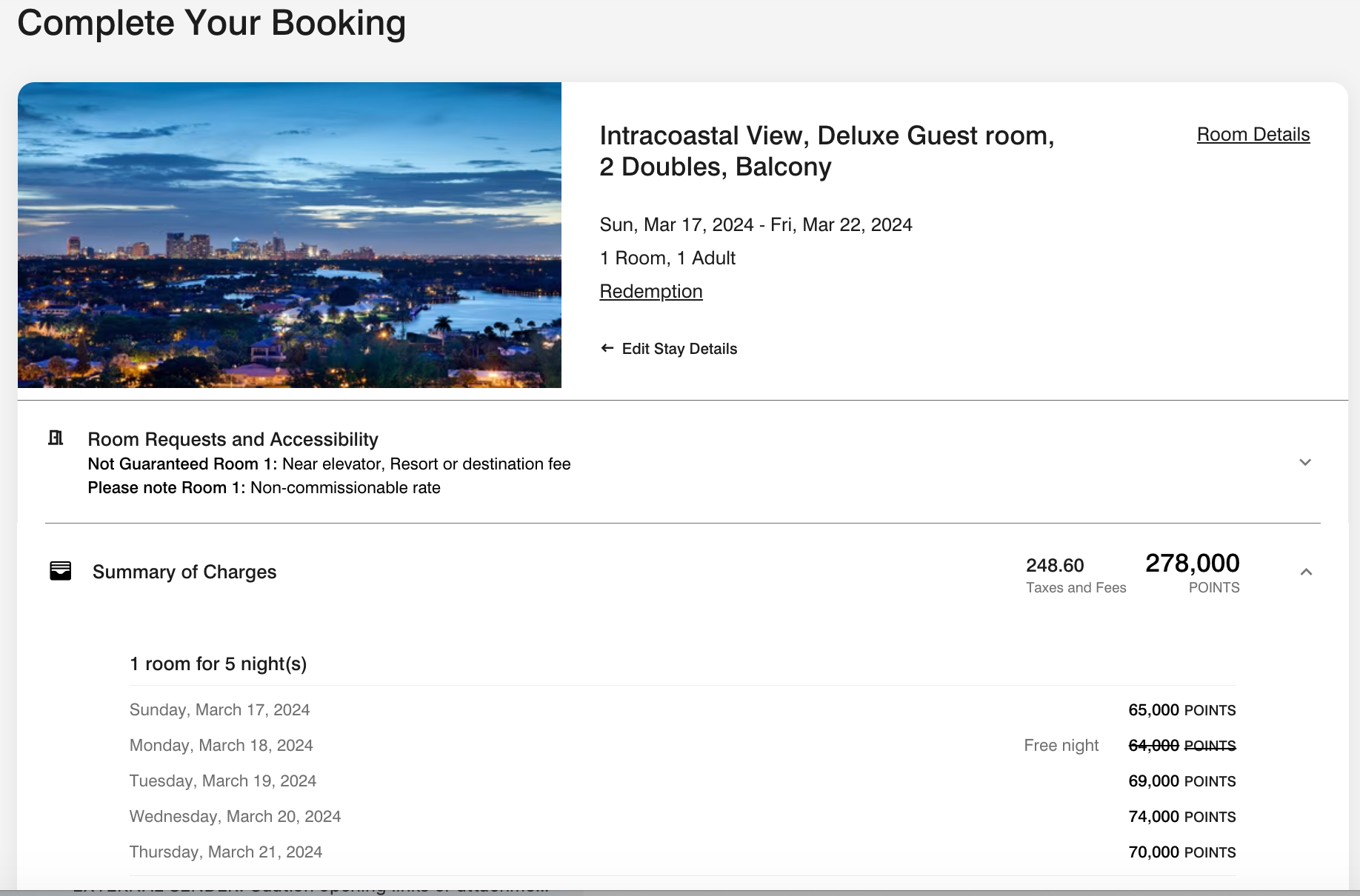Viewport: 1360px width, 896px height.
Task: Click the Redemption rate link
Action: coord(650,292)
